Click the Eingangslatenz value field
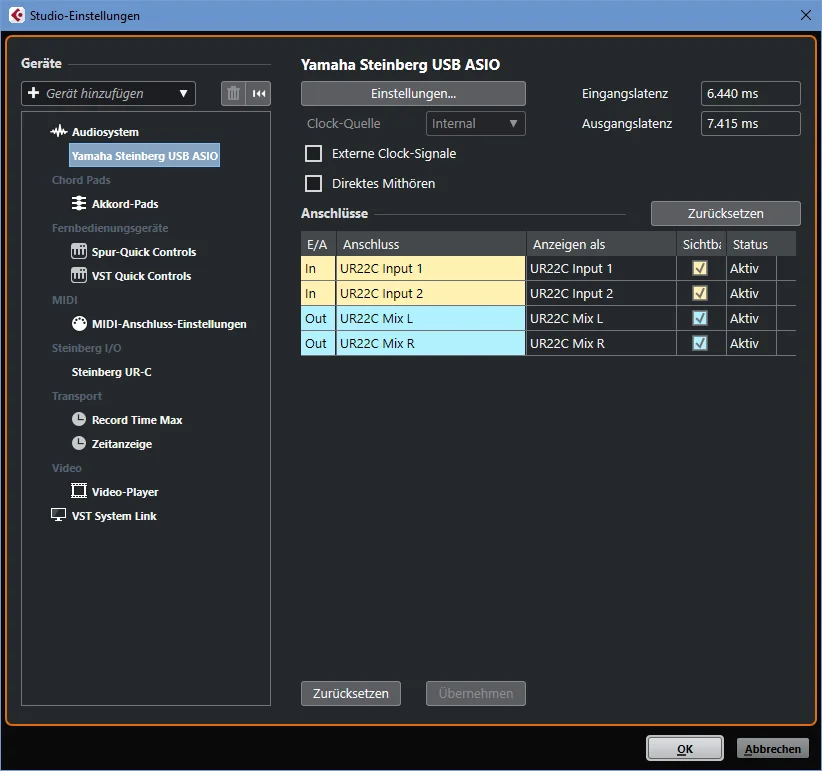The width and height of the screenshot is (822, 771). pyautogui.click(x=751, y=93)
